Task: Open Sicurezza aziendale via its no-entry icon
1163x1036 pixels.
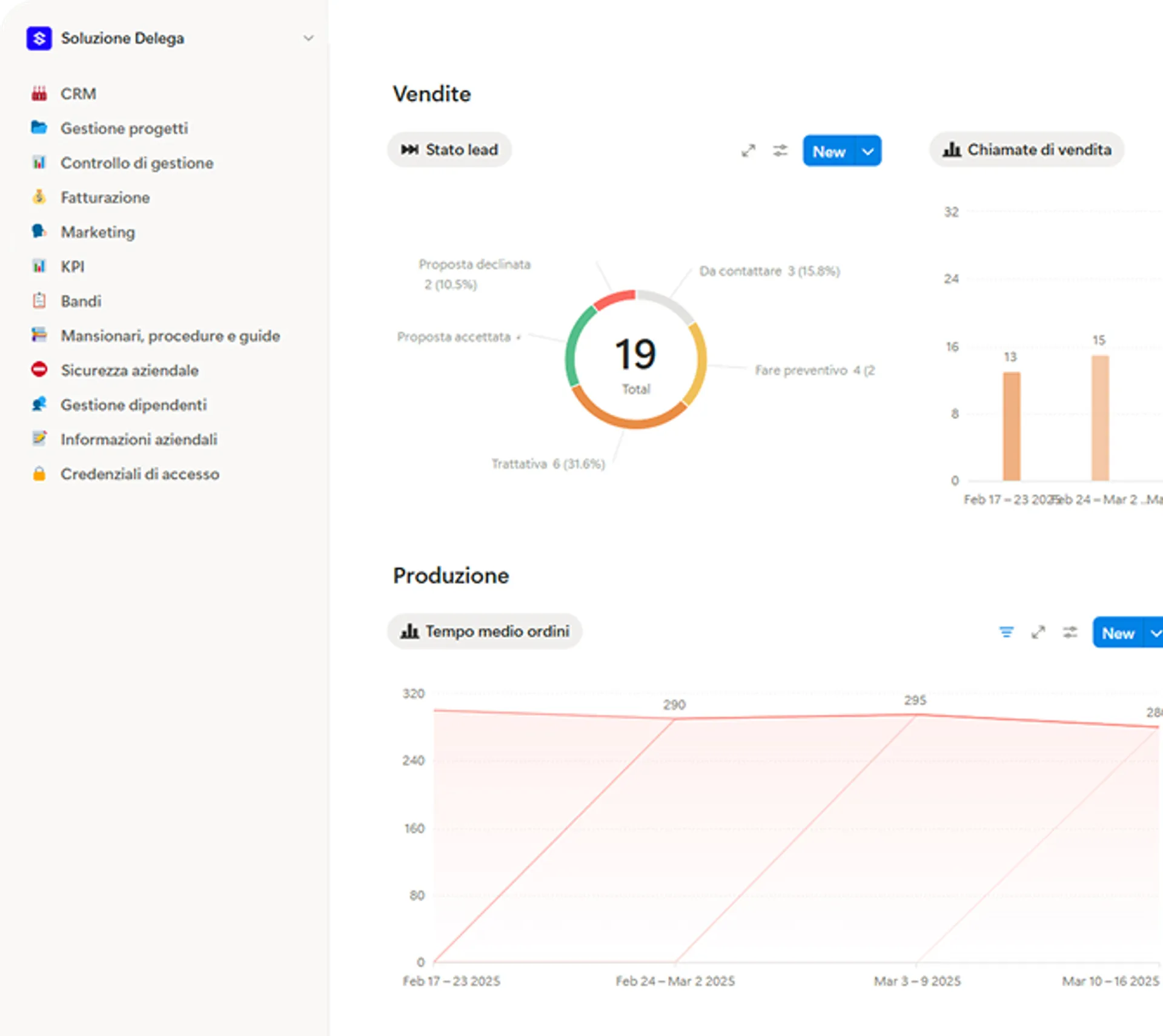Action: coord(39,370)
